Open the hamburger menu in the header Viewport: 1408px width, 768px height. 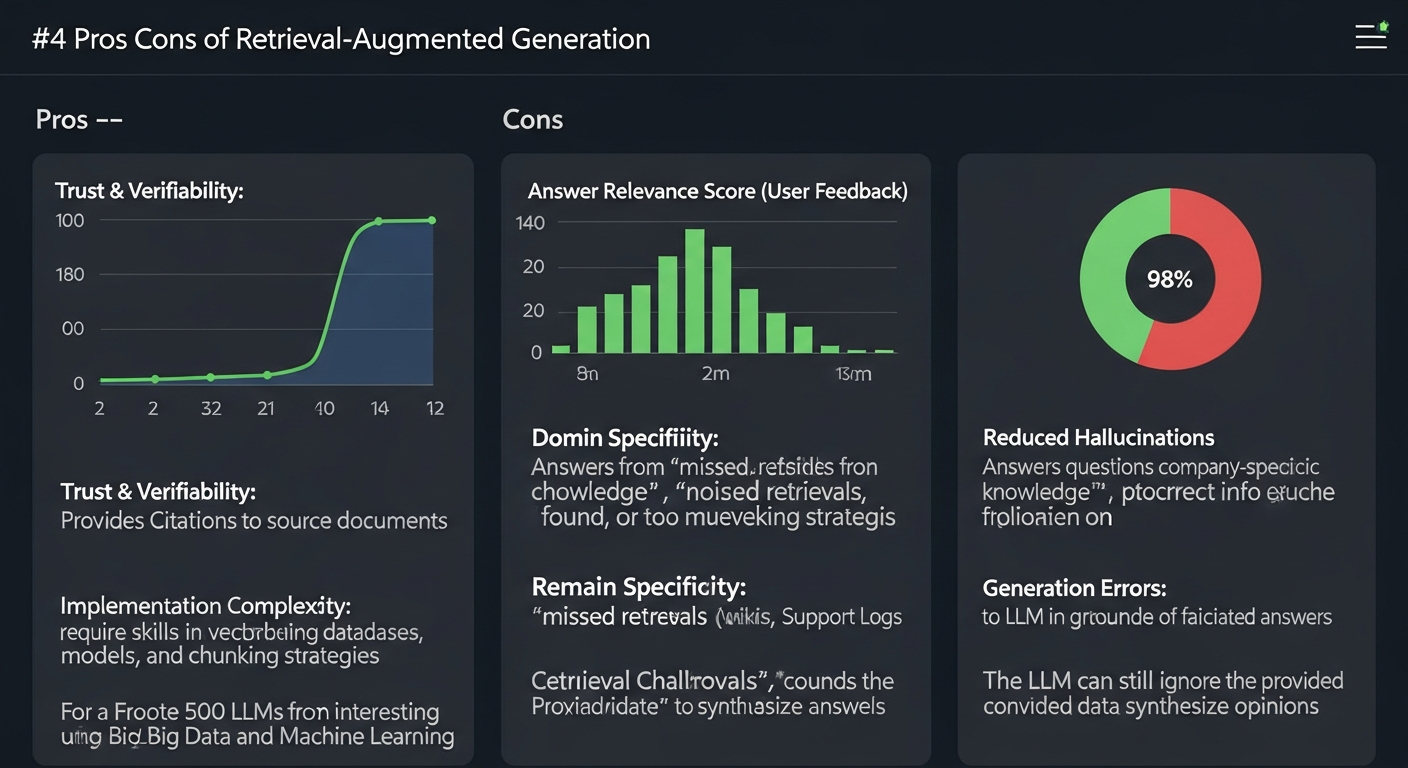click(x=1370, y=38)
